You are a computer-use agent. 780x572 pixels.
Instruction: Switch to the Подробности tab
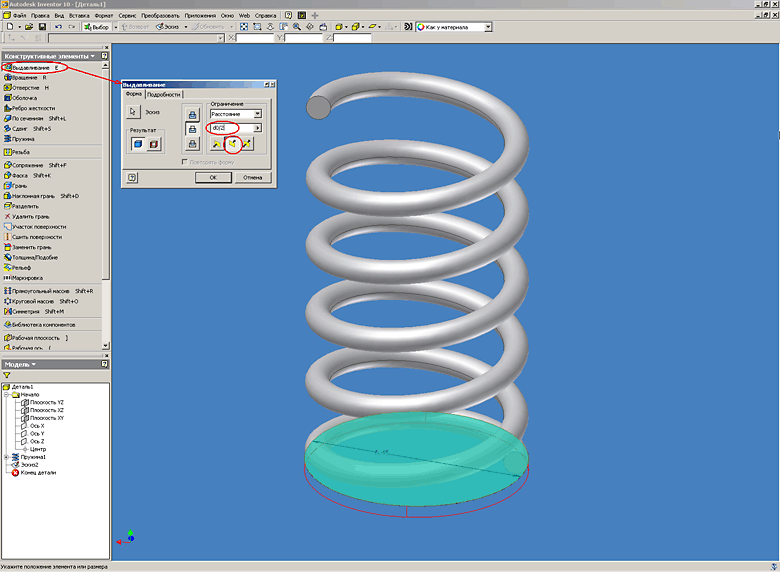tap(164, 95)
